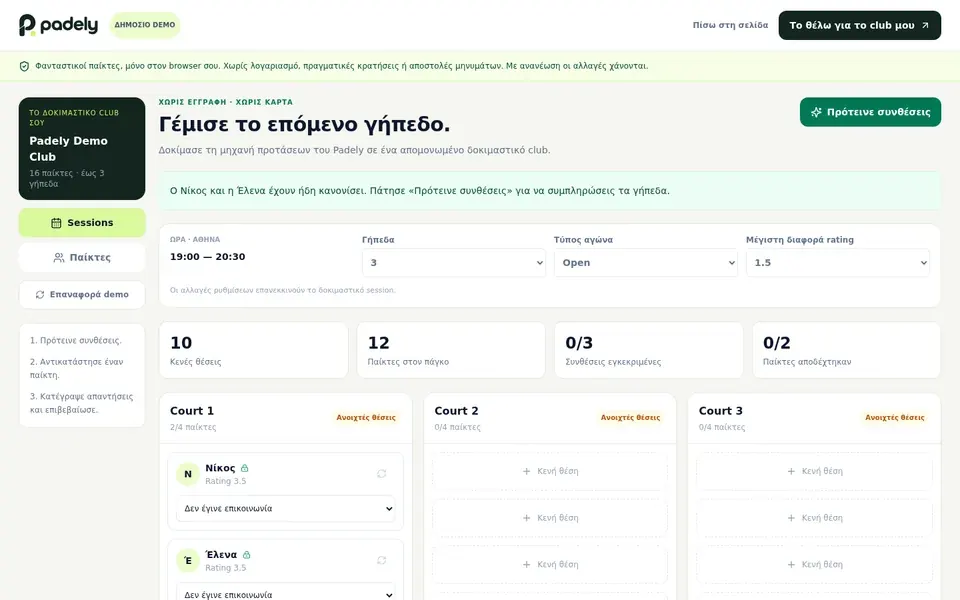Click the people icon beside Παίκτες
Viewport: 960px width, 600px height.
coord(59,258)
